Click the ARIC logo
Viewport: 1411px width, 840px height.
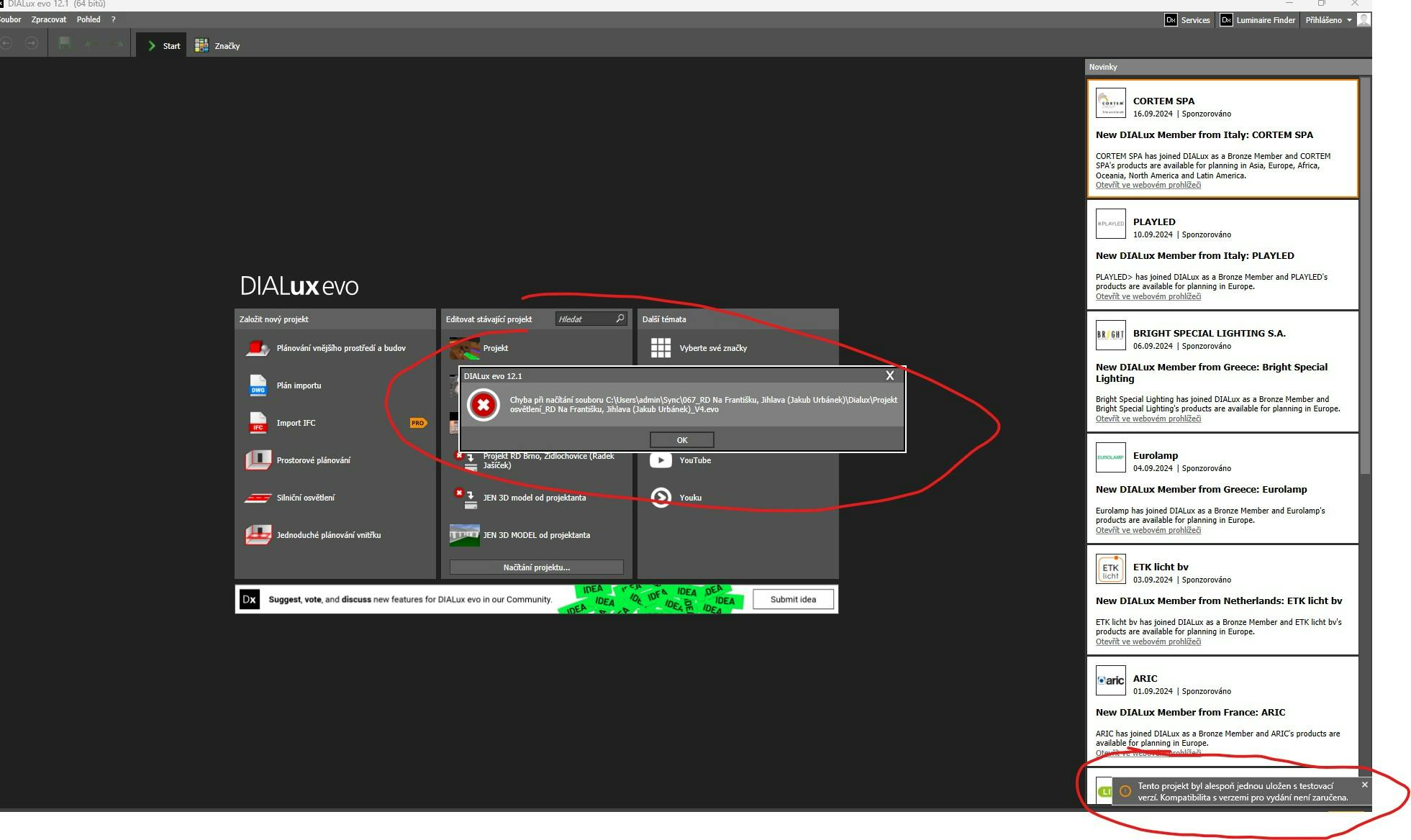coord(1110,680)
